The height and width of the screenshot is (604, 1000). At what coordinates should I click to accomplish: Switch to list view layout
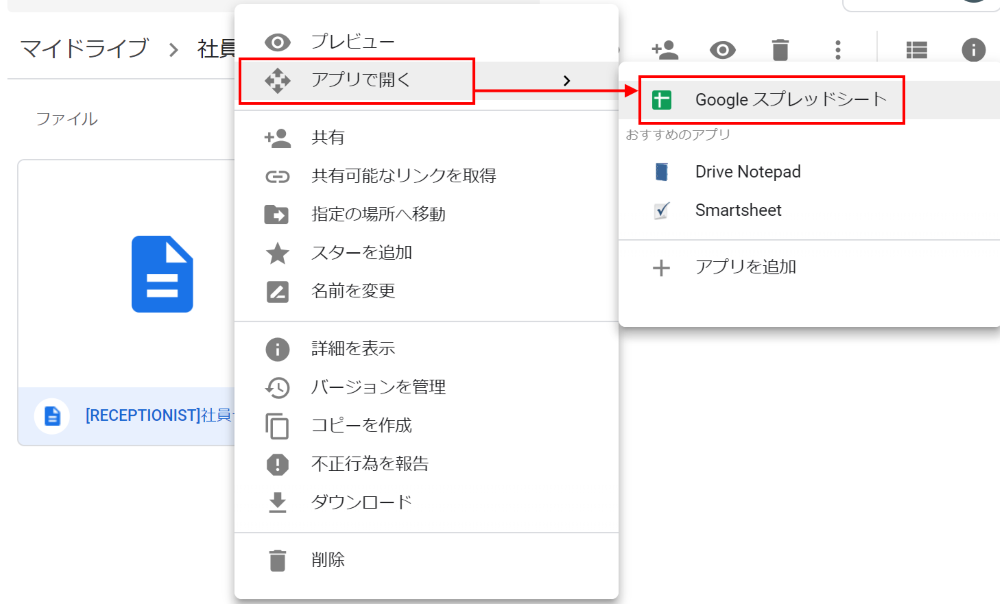click(916, 49)
